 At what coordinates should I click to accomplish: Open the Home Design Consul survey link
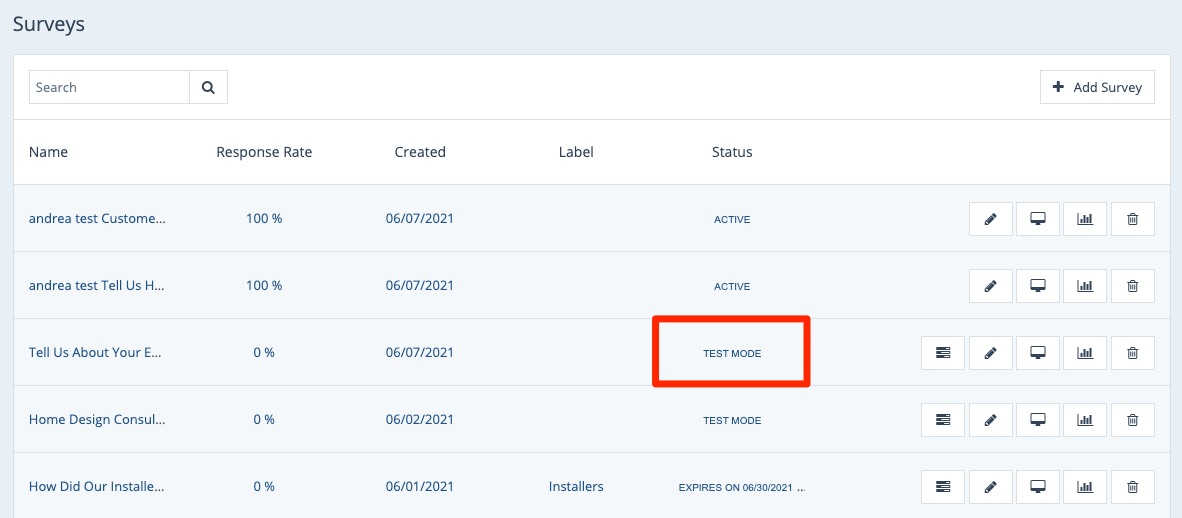pyautogui.click(x=97, y=420)
